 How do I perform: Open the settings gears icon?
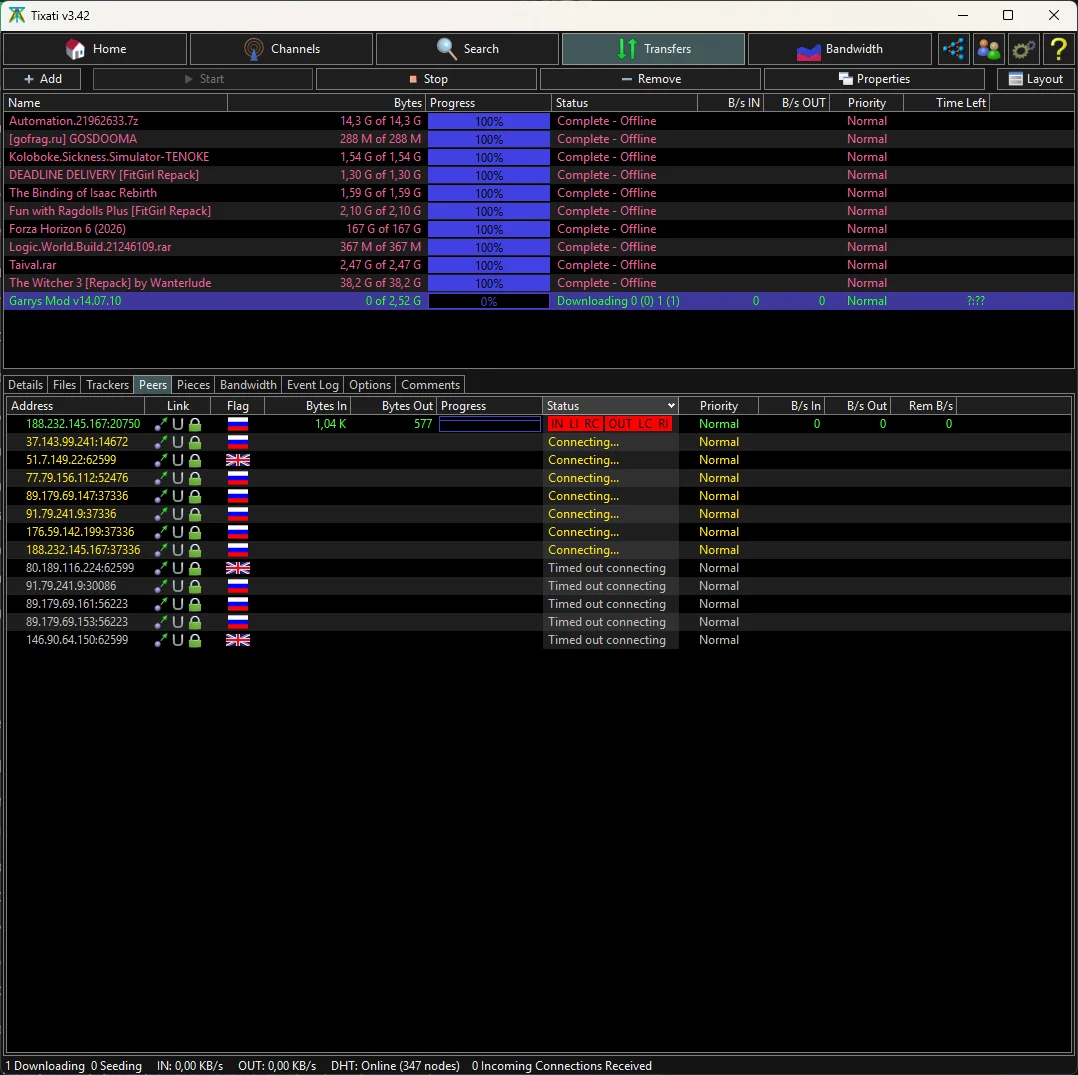pyautogui.click(x=1024, y=49)
